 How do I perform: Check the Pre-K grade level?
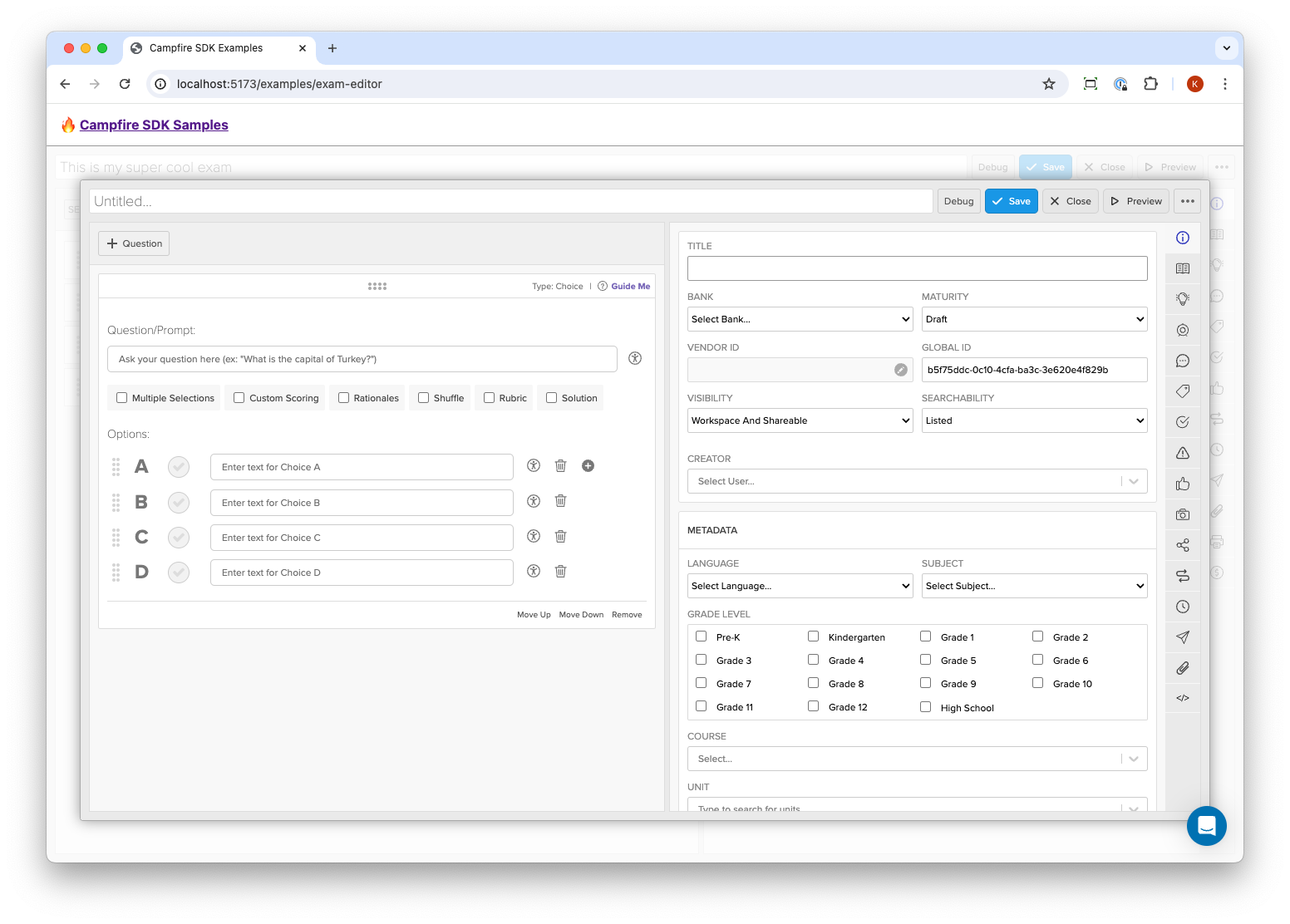coord(702,636)
